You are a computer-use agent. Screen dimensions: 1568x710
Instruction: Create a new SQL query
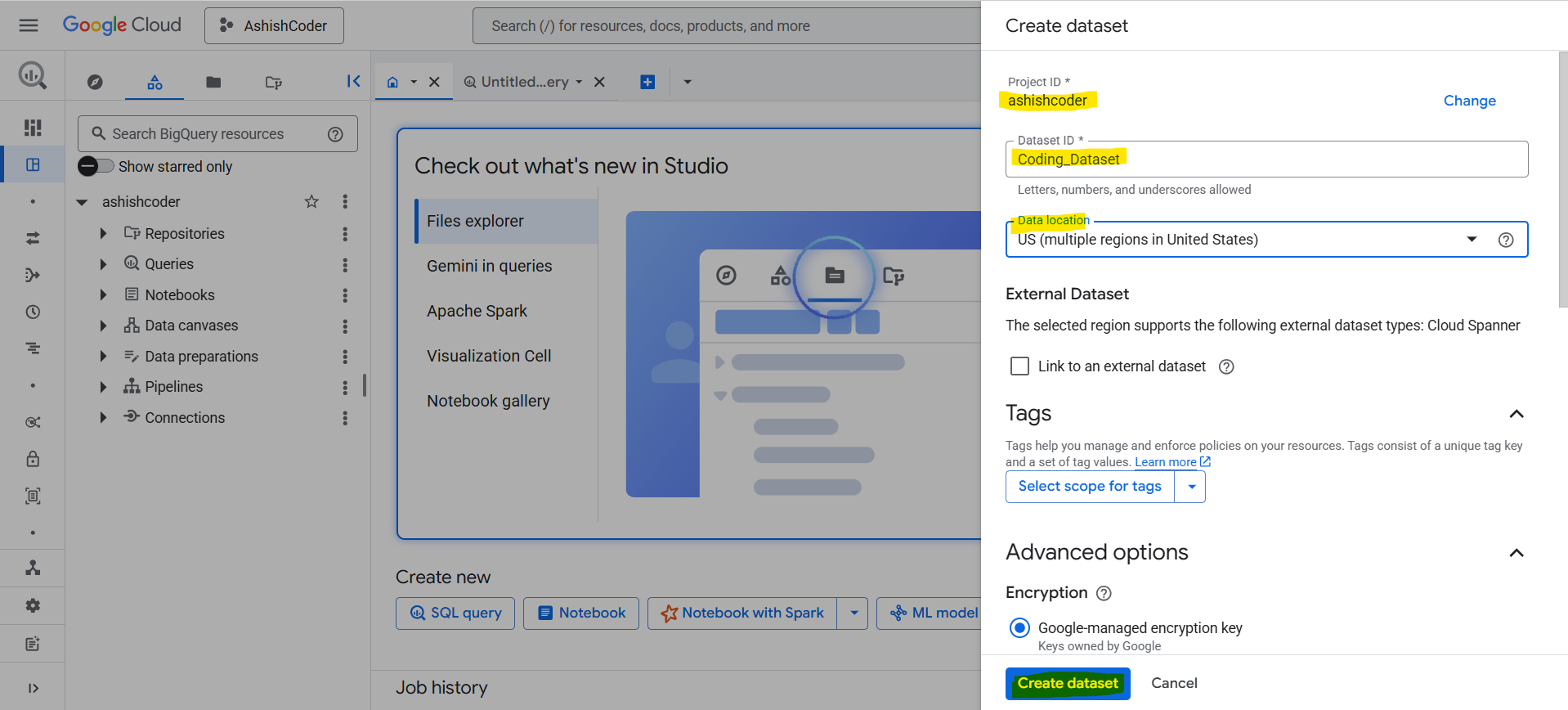point(455,613)
